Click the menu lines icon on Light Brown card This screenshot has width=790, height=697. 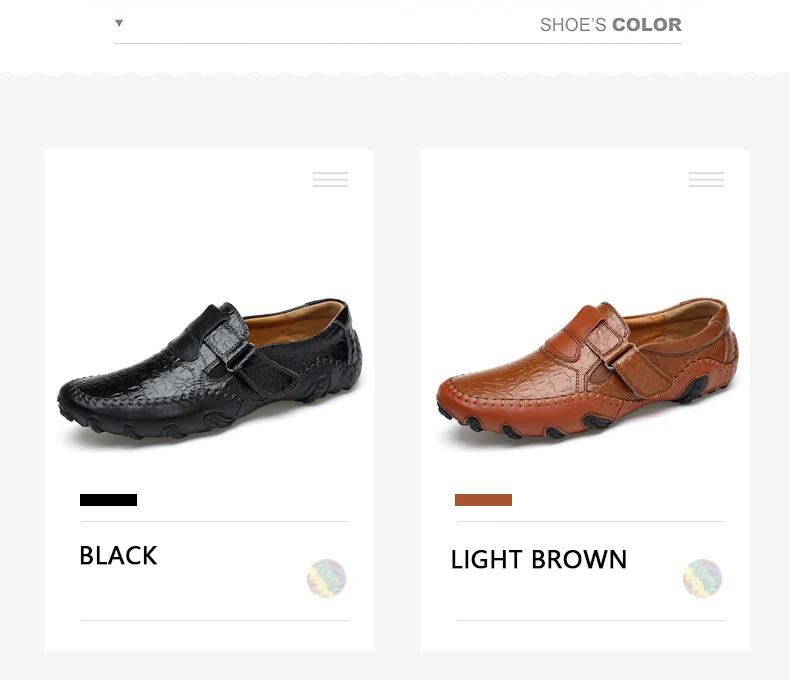pyautogui.click(x=706, y=180)
